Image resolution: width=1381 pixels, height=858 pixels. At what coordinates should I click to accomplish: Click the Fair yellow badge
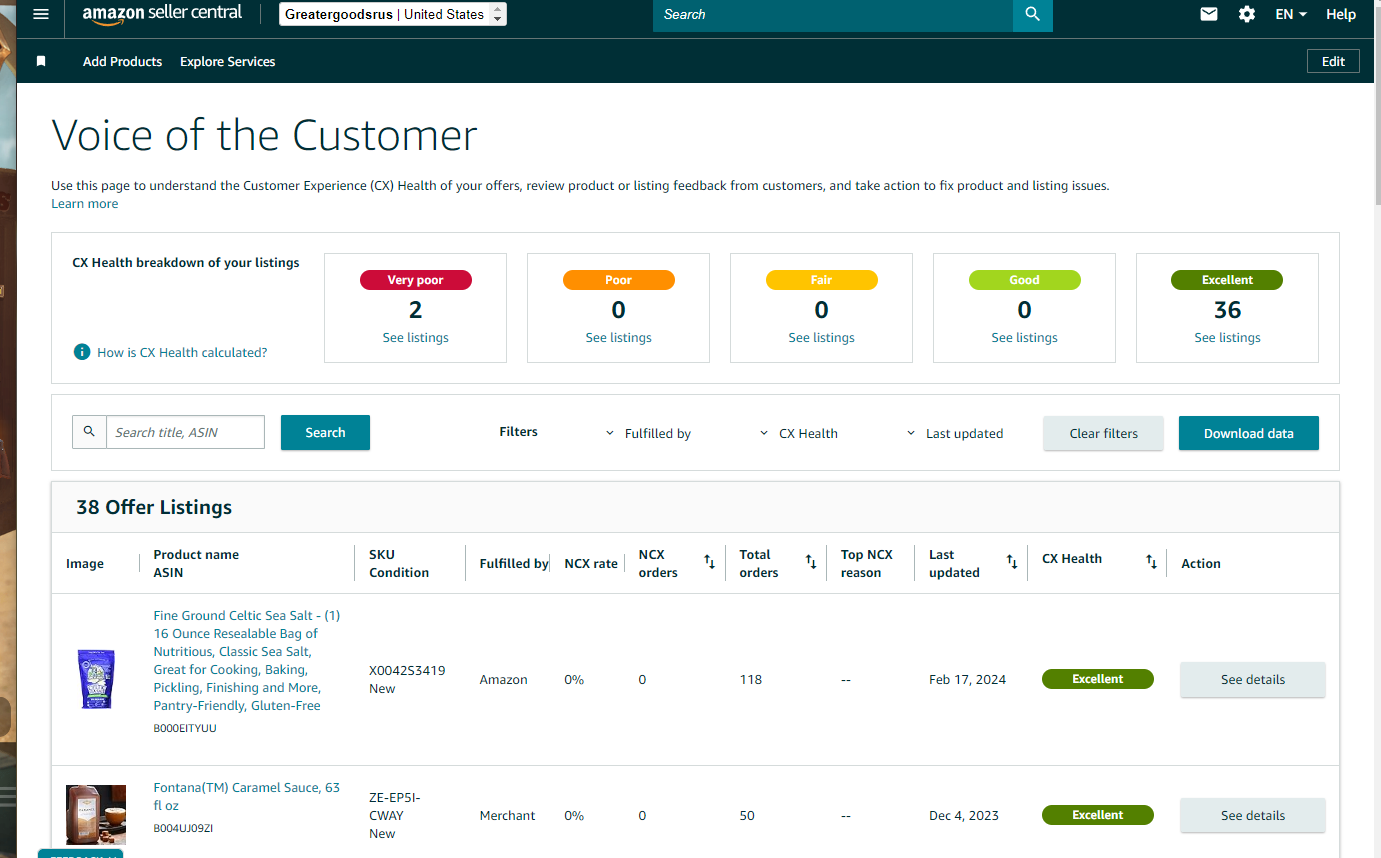click(x=821, y=280)
